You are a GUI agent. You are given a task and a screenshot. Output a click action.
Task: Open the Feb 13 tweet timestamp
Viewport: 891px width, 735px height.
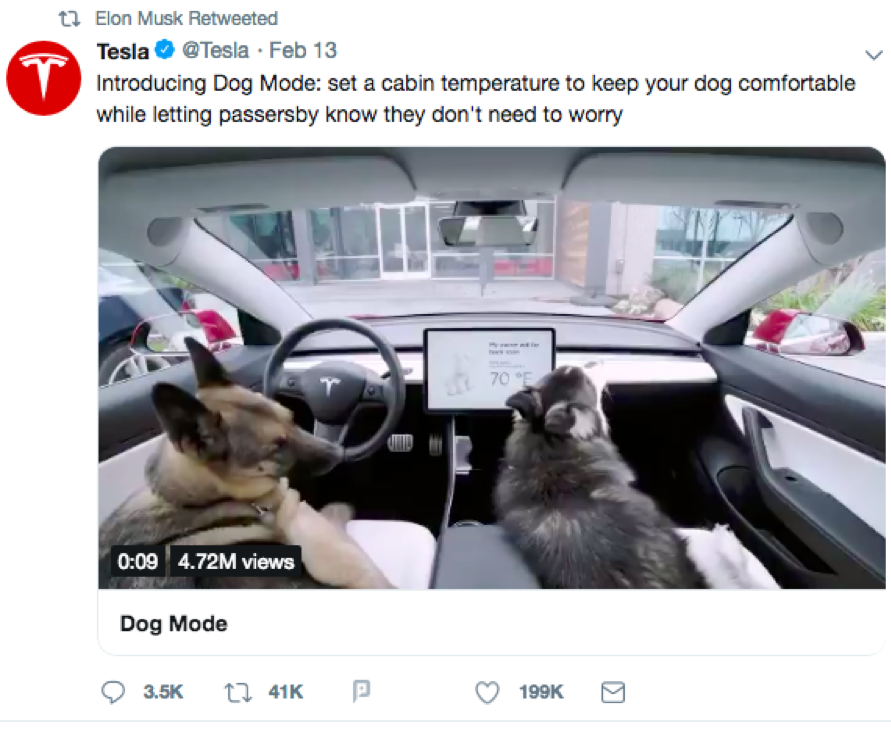point(303,51)
